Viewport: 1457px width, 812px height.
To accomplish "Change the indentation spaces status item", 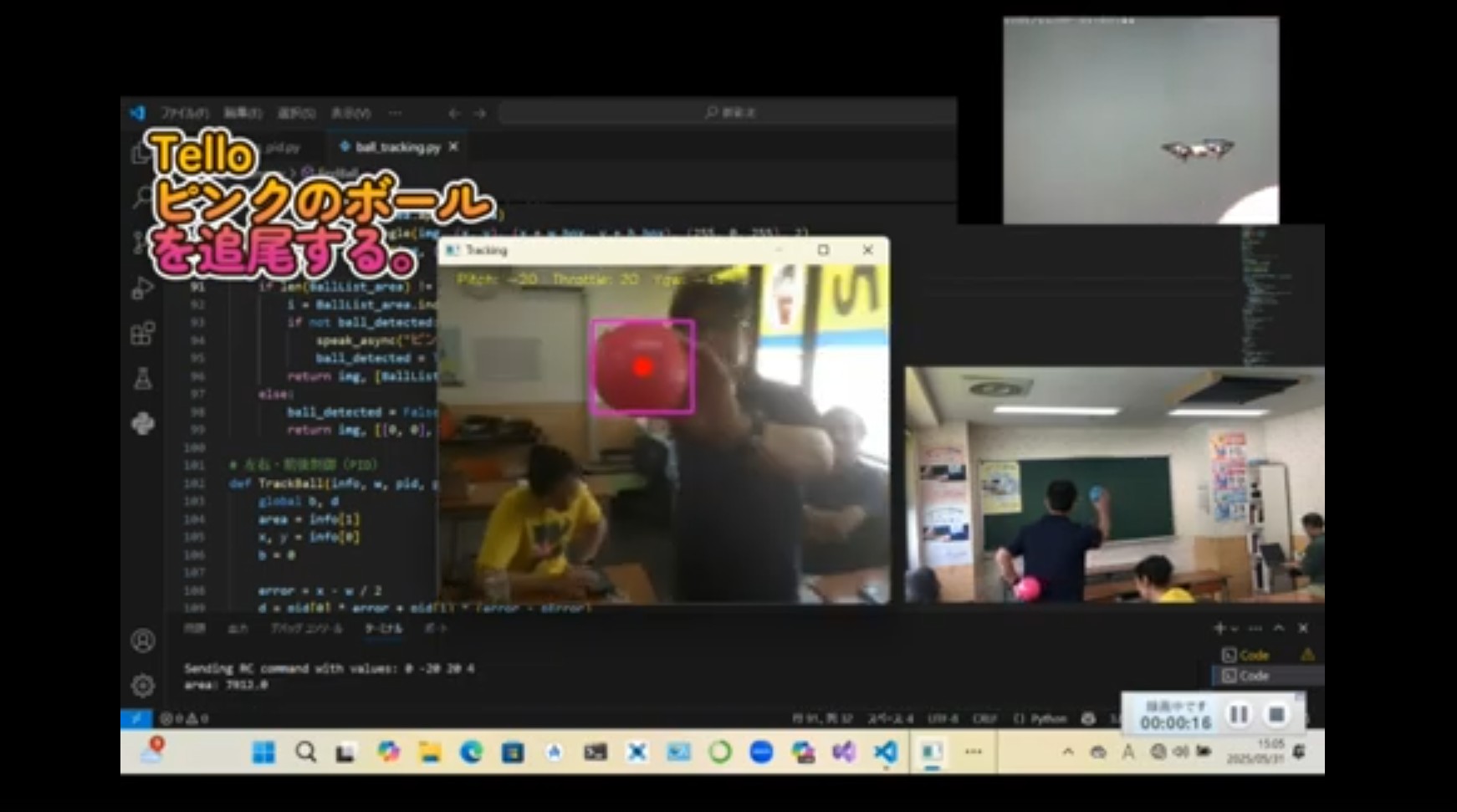I will pyautogui.click(x=890, y=718).
